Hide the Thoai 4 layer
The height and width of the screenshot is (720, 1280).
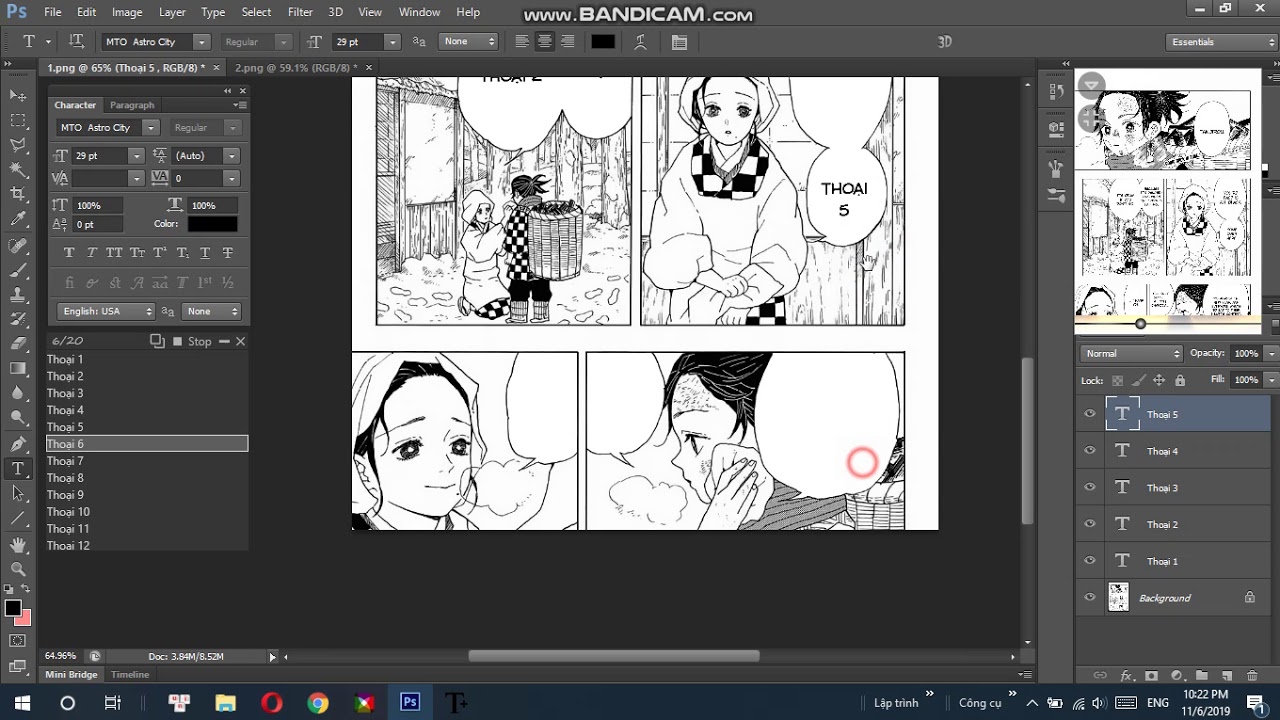[x=1090, y=451]
